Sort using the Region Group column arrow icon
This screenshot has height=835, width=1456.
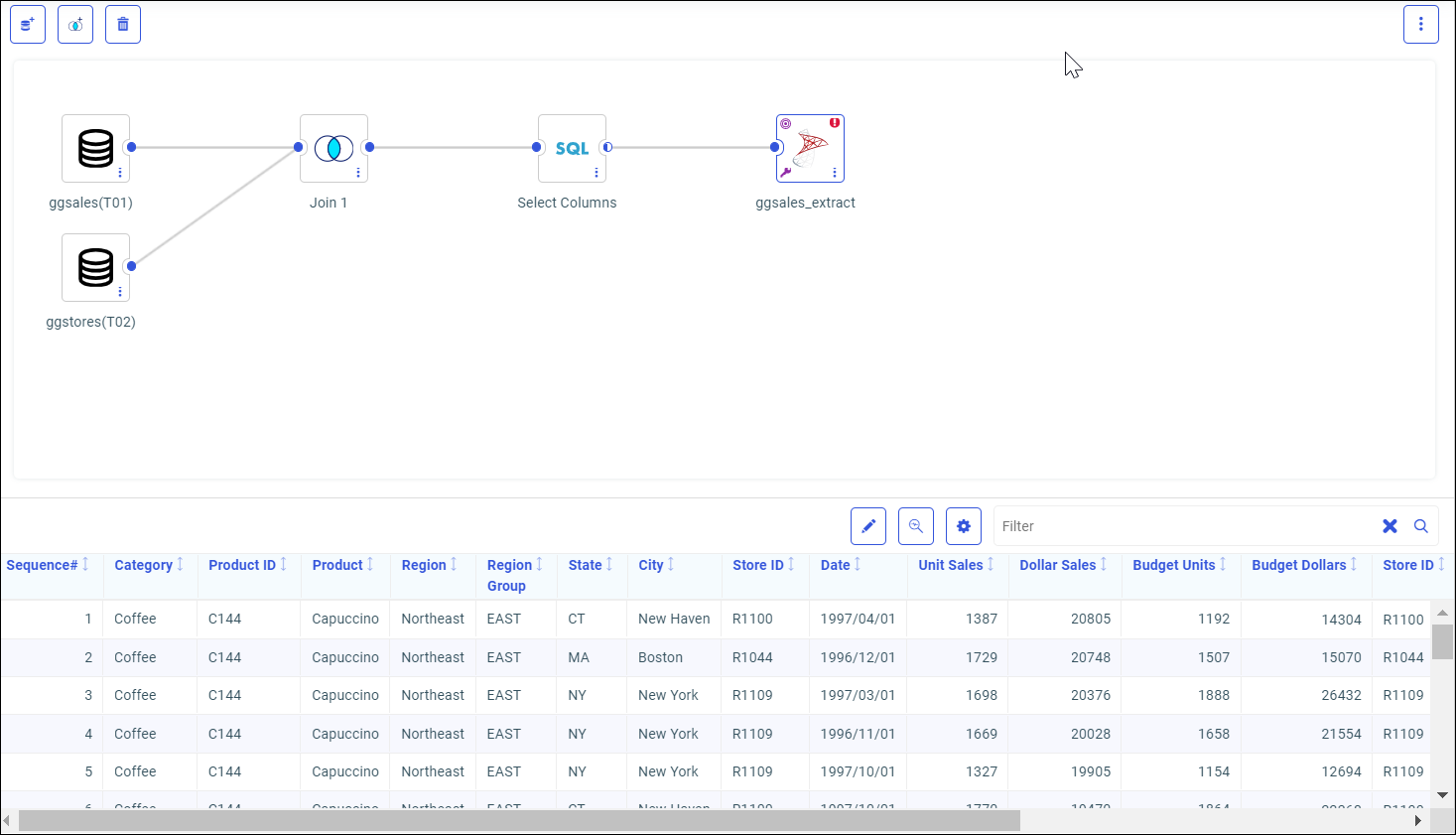tap(539, 564)
